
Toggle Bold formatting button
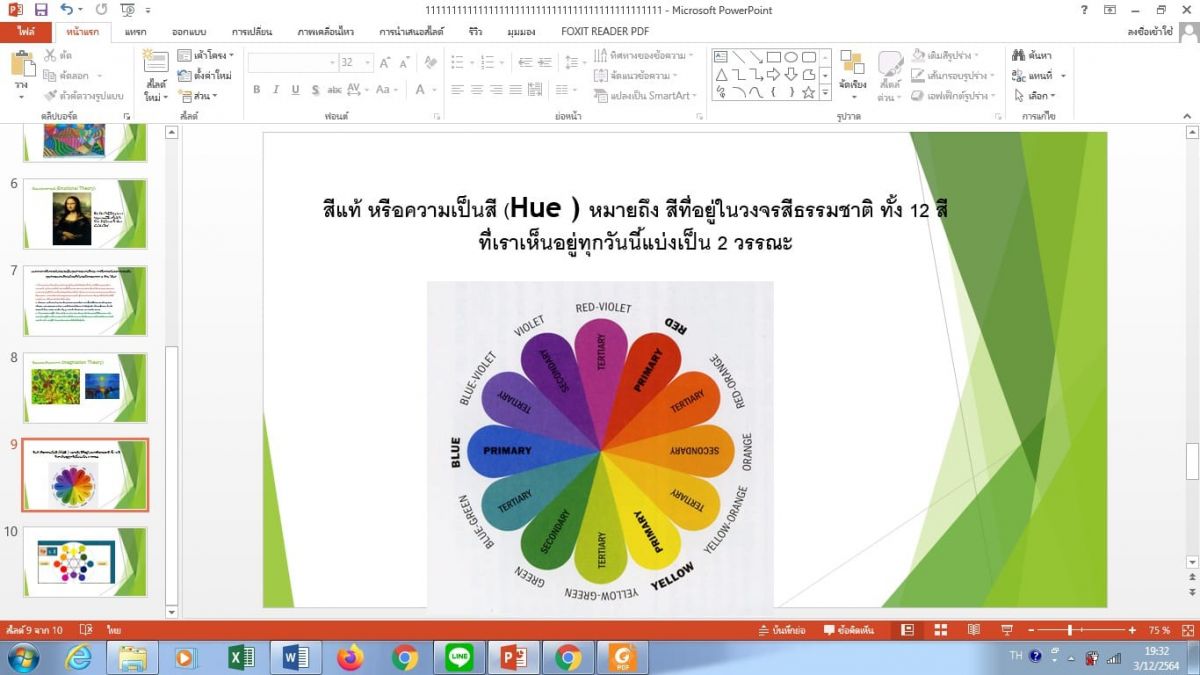pyautogui.click(x=256, y=90)
